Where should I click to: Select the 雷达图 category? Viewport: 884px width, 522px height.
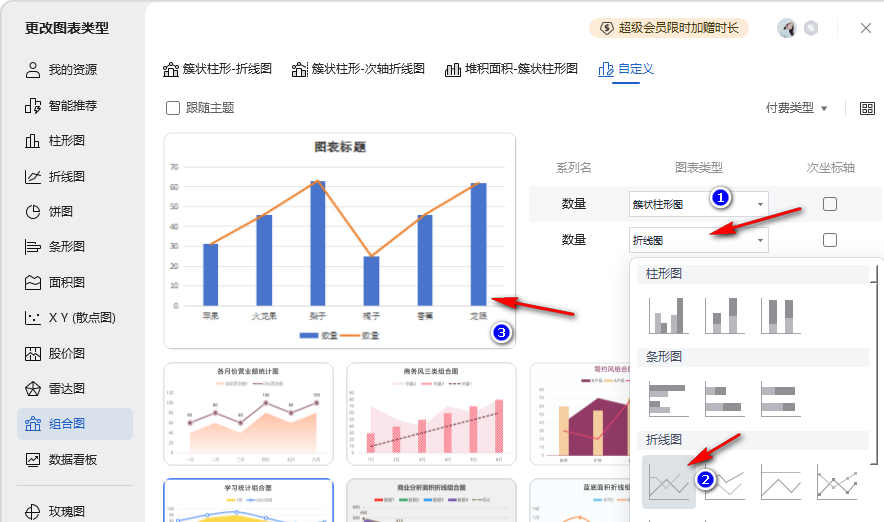pyautogui.click(x=55, y=388)
